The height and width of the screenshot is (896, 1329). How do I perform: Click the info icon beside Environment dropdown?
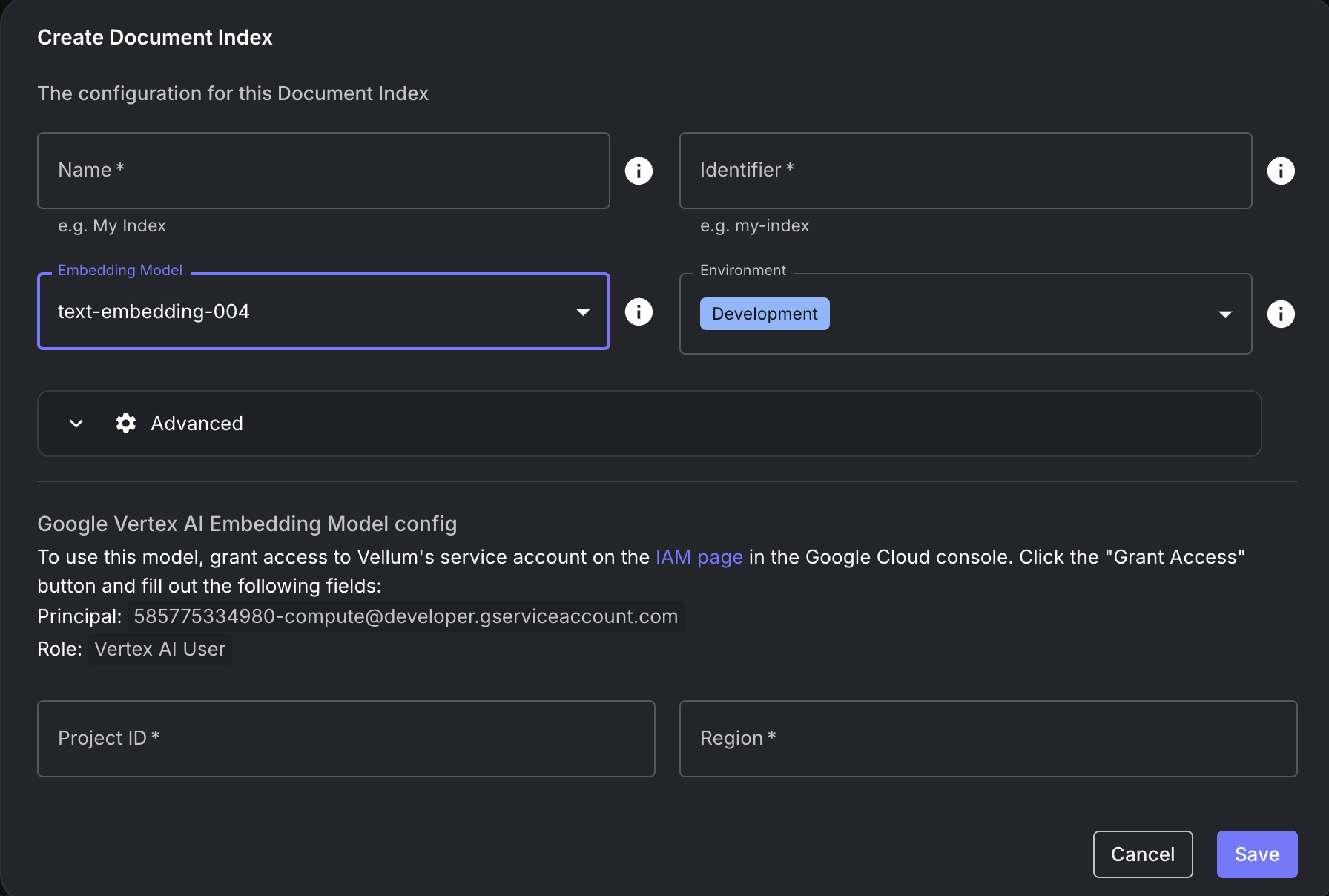1281,314
